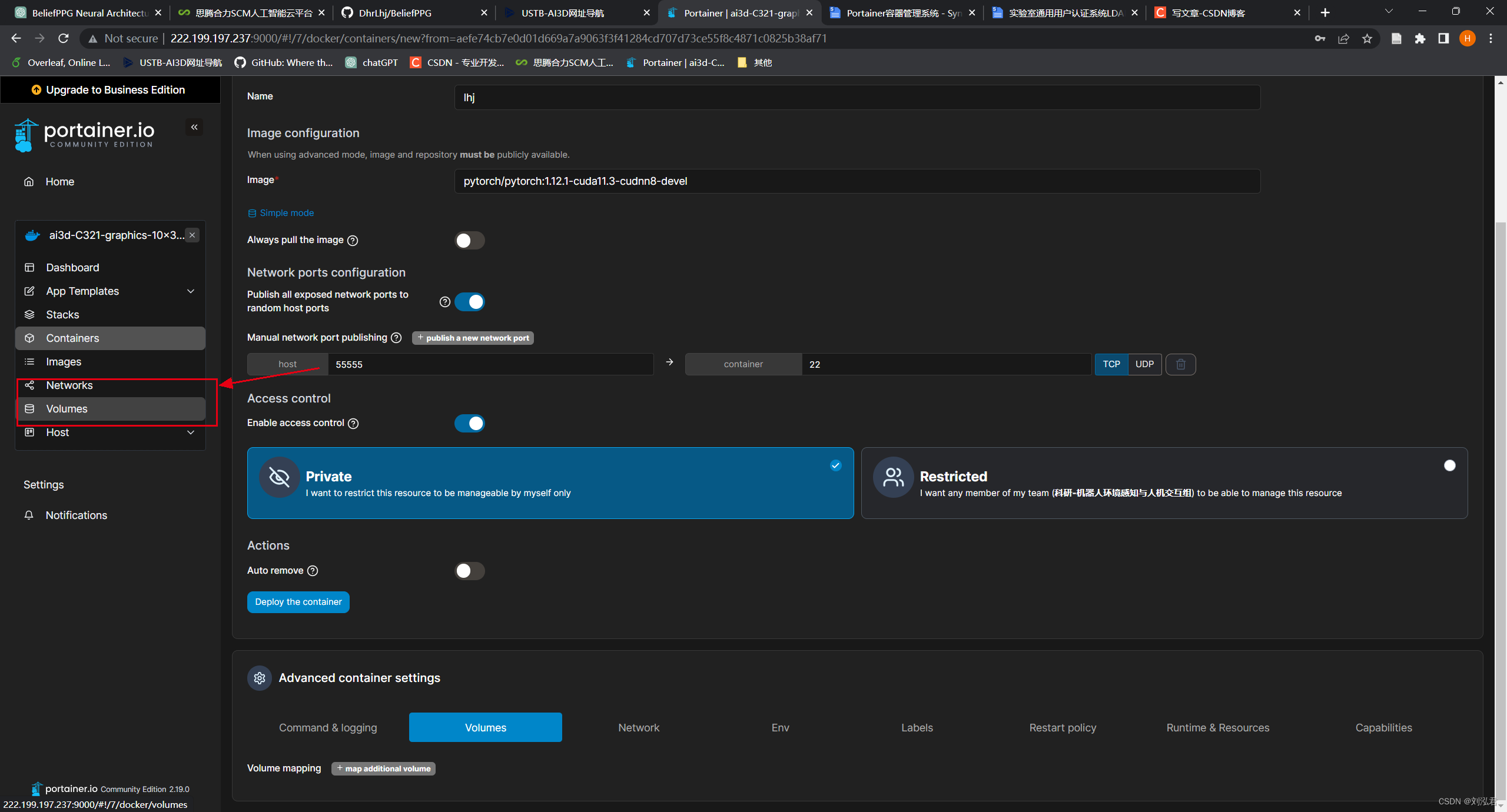Click the Host server icon
Image resolution: width=1507 pixels, height=812 pixels.
point(29,432)
